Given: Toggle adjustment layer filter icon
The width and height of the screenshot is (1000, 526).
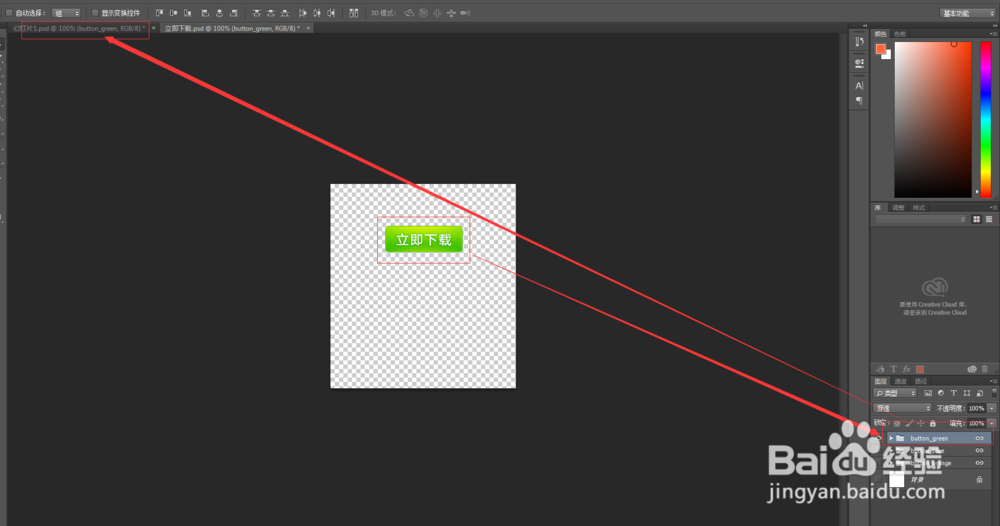Looking at the screenshot, I should (x=941, y=393).
